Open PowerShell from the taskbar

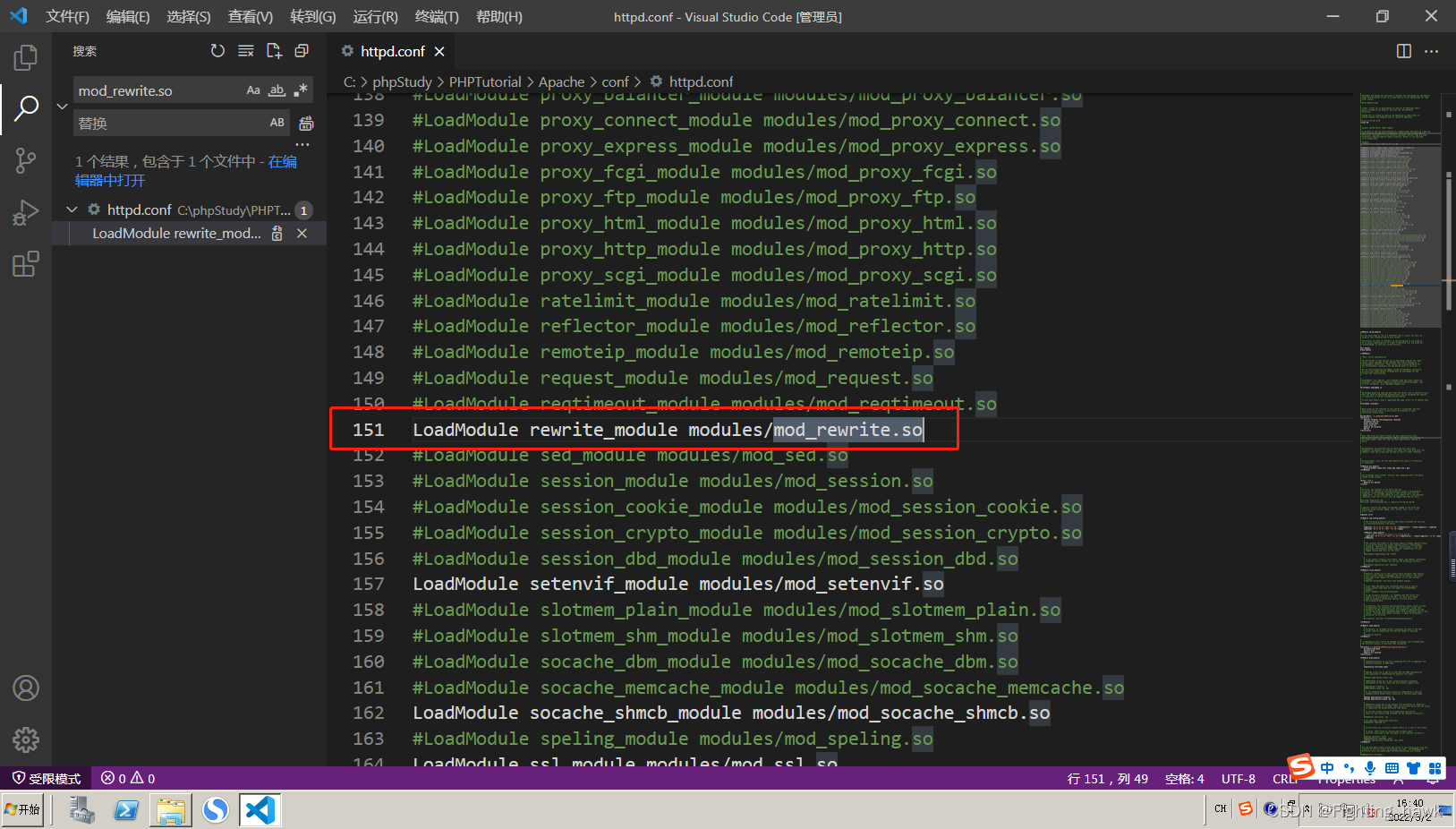tap(126, 810)
